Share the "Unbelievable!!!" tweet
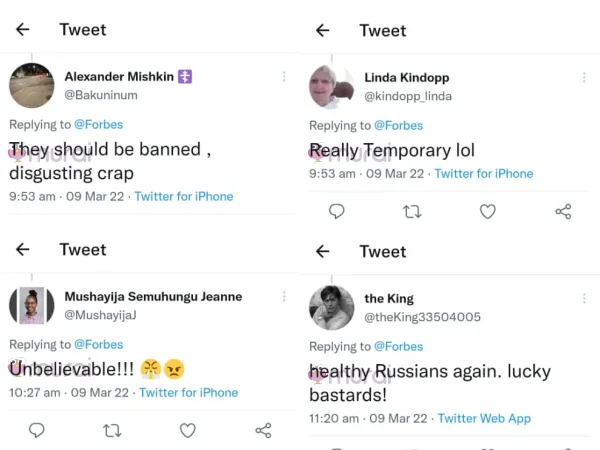 pyautogui.click(x=263, y=430)
